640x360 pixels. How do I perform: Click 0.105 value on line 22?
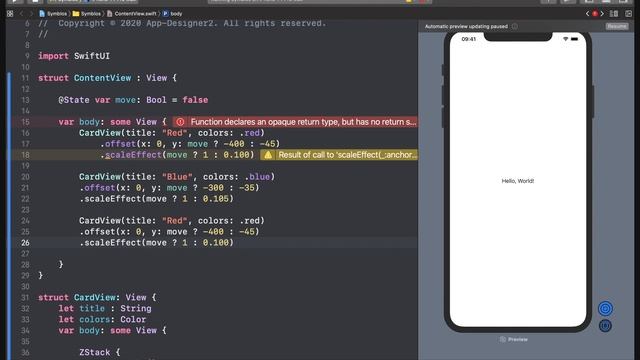point(216,199)
